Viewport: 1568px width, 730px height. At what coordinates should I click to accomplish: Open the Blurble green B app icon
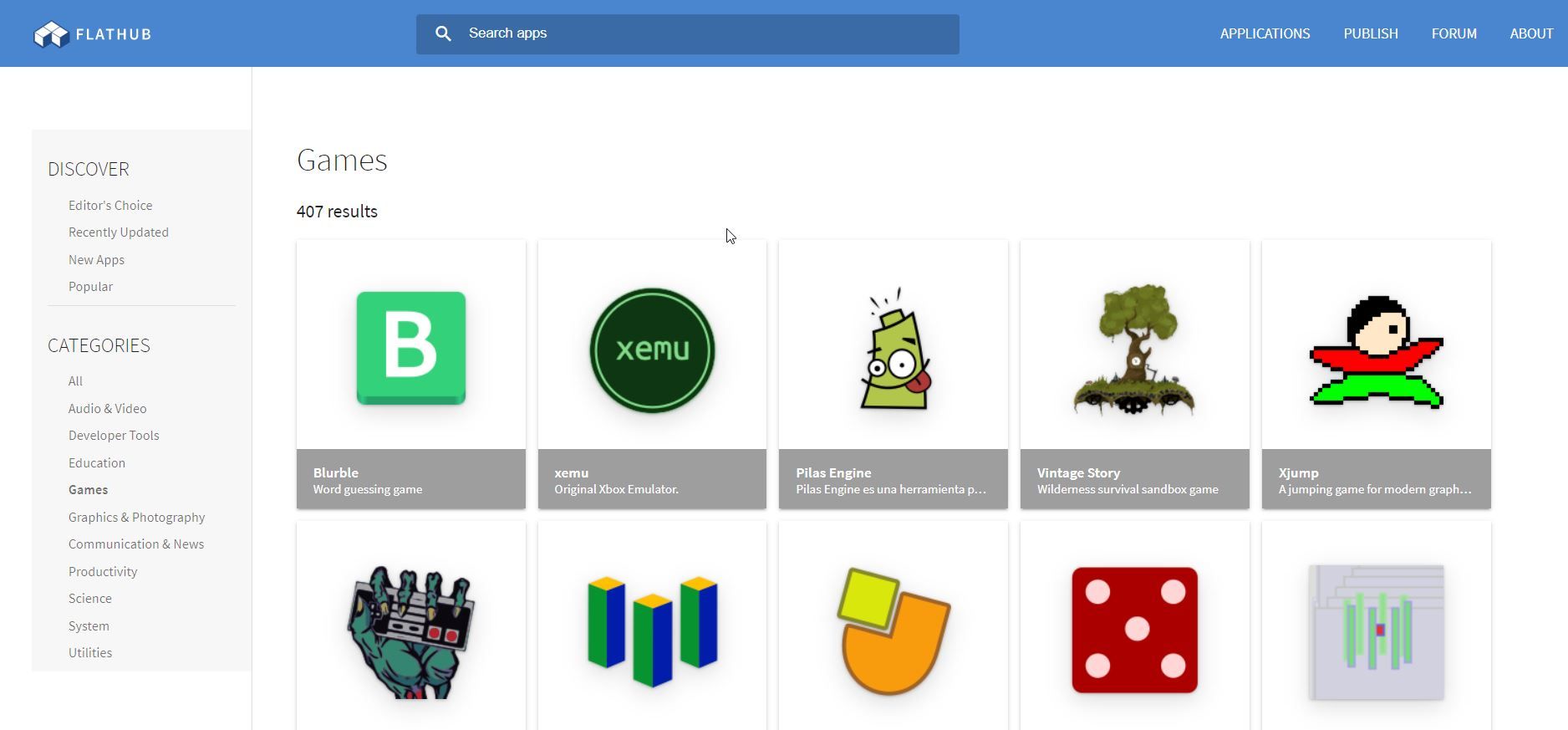(411, 348)
